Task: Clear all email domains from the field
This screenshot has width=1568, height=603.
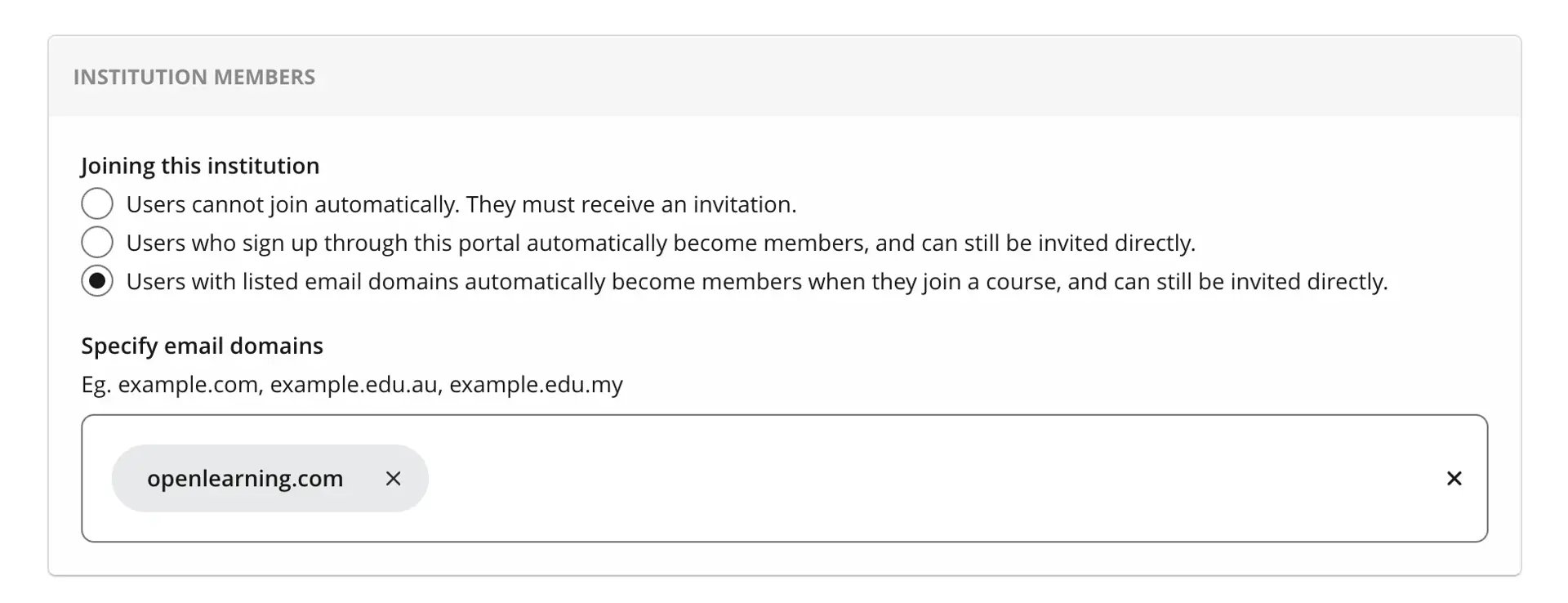Action: (1454, 479)
